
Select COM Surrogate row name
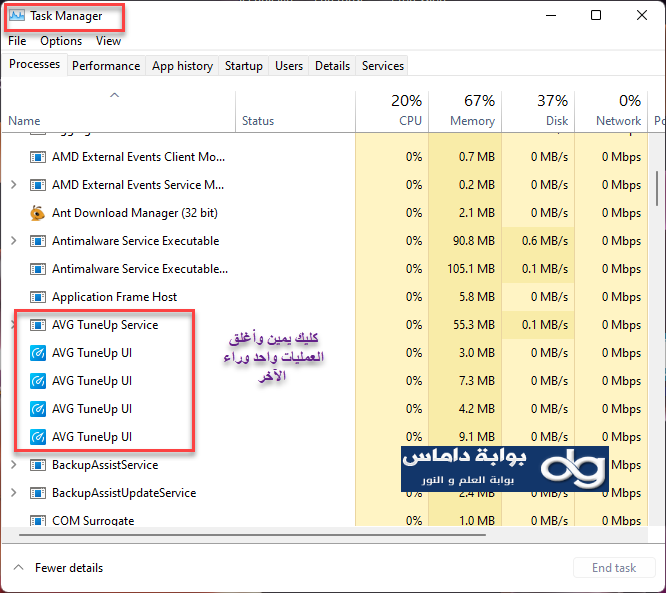(93, 521)
